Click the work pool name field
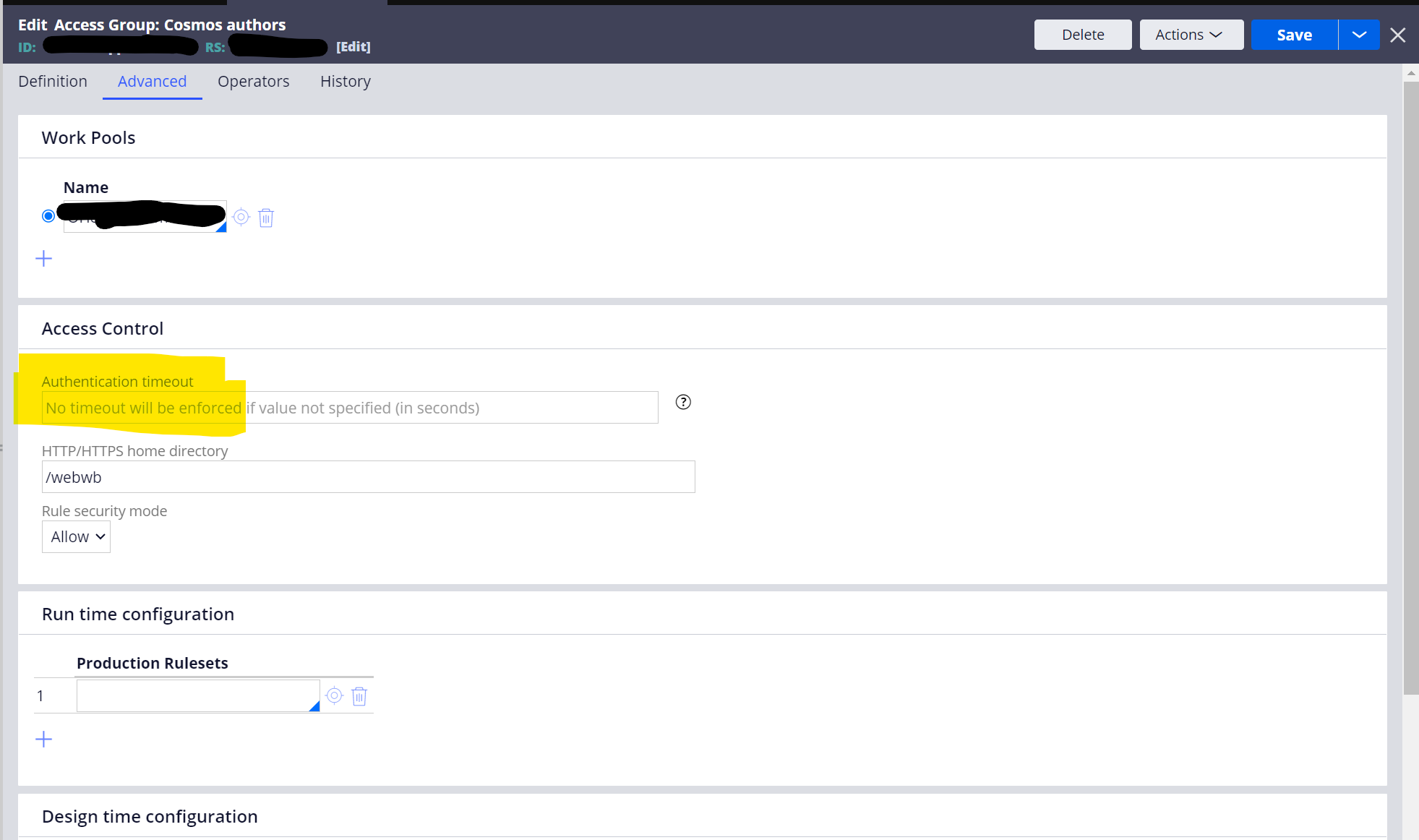The image size is (1419, 840). click(145, 216)
